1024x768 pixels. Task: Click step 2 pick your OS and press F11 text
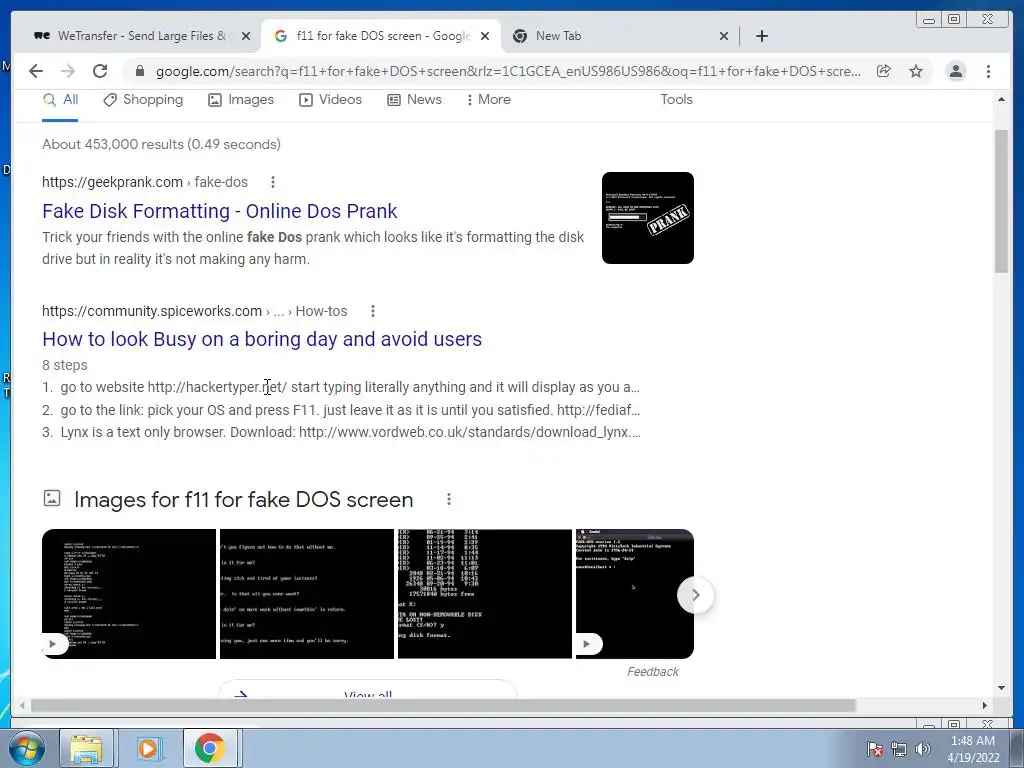coord(349,411)
